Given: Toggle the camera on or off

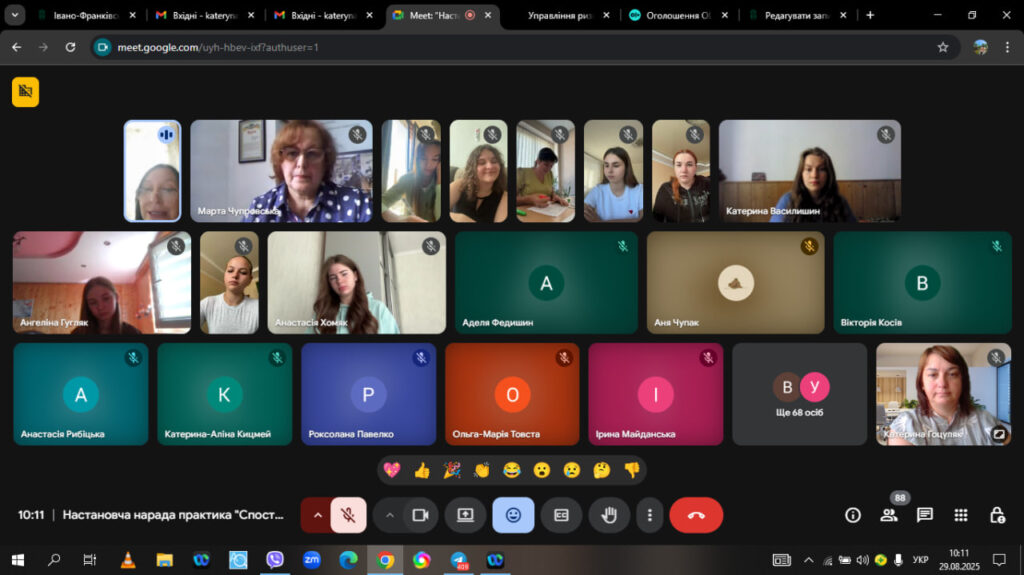Looking at the screenshot, I should pyautogui.click(x=421, y=515).
